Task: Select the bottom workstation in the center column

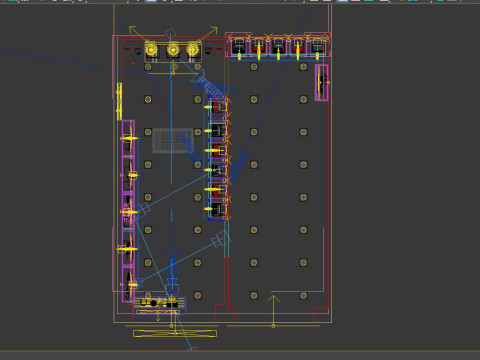Action: pyautogui.click(x=218, y=210)
